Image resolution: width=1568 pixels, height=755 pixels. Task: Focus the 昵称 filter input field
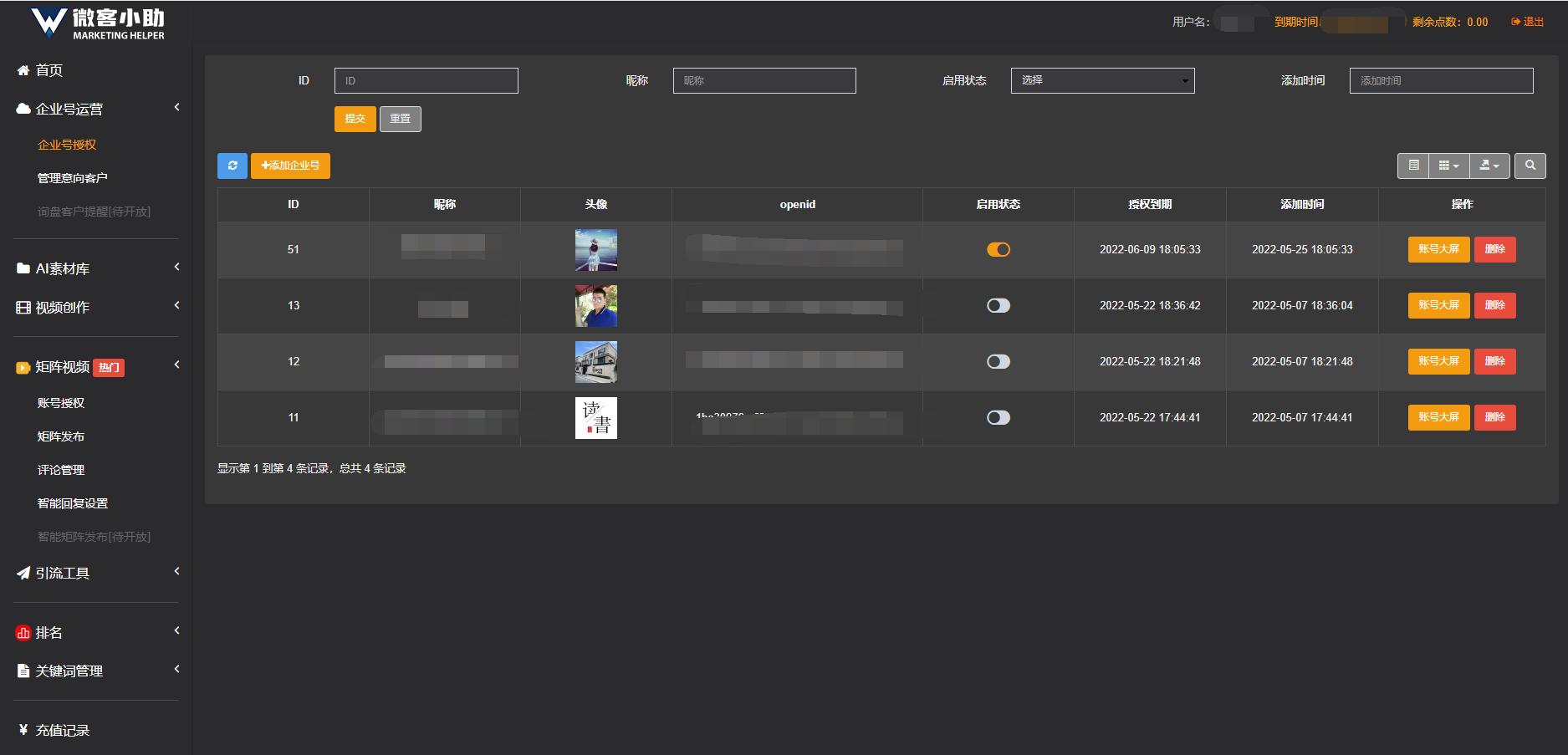pyautogui.click(x=764, y=80)
